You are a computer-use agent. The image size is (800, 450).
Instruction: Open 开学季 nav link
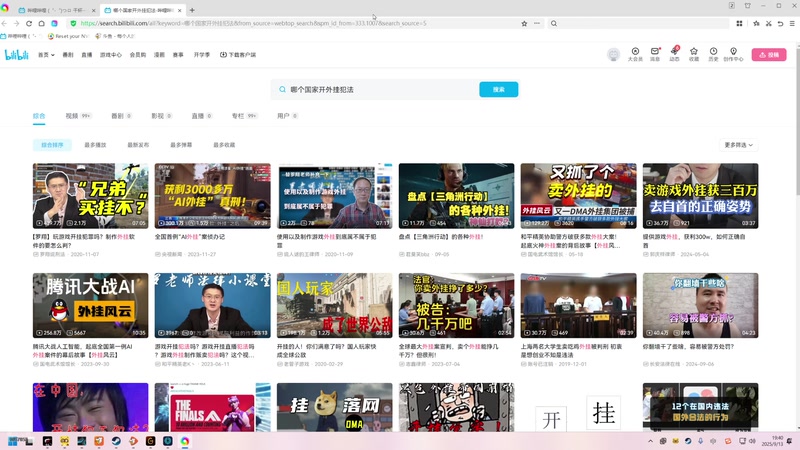point(202,55)
